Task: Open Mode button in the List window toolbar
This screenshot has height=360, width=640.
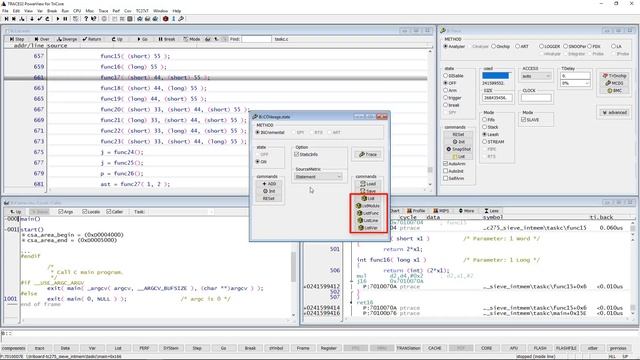Action: coord(191,39)
